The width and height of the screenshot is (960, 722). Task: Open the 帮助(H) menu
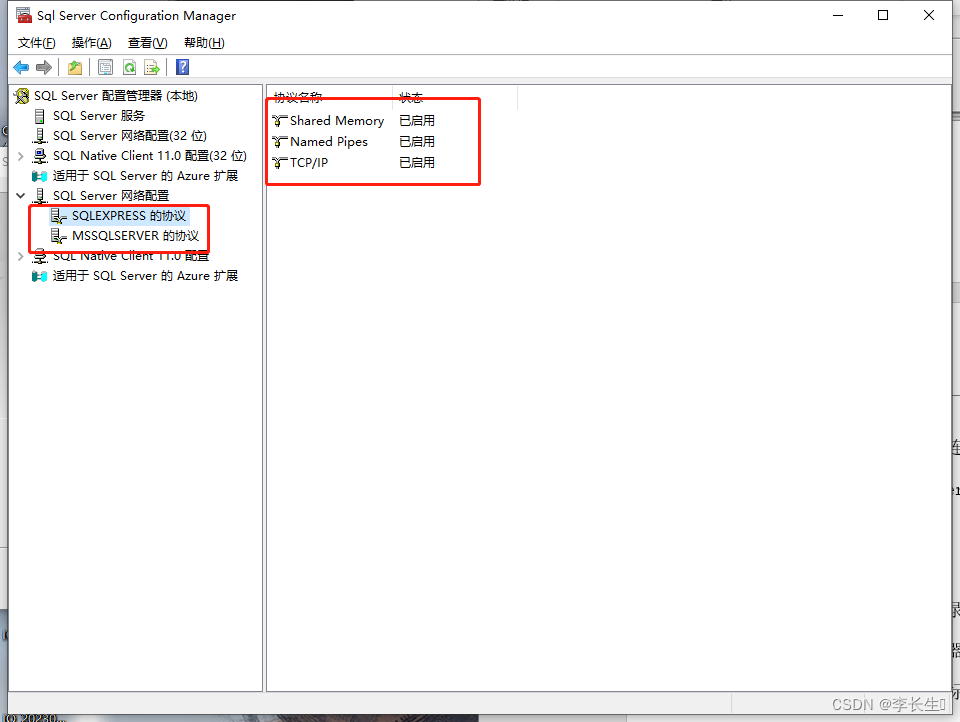point(204,43)
